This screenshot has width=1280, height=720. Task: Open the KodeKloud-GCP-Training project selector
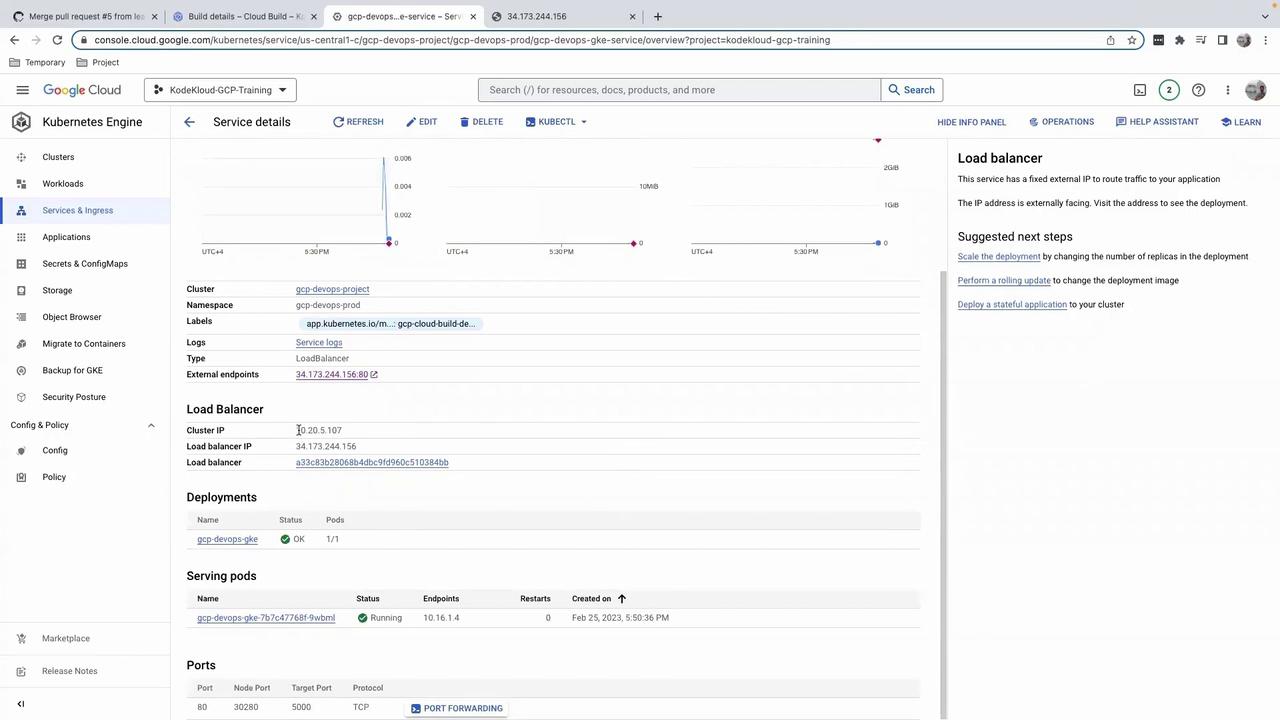220,90
